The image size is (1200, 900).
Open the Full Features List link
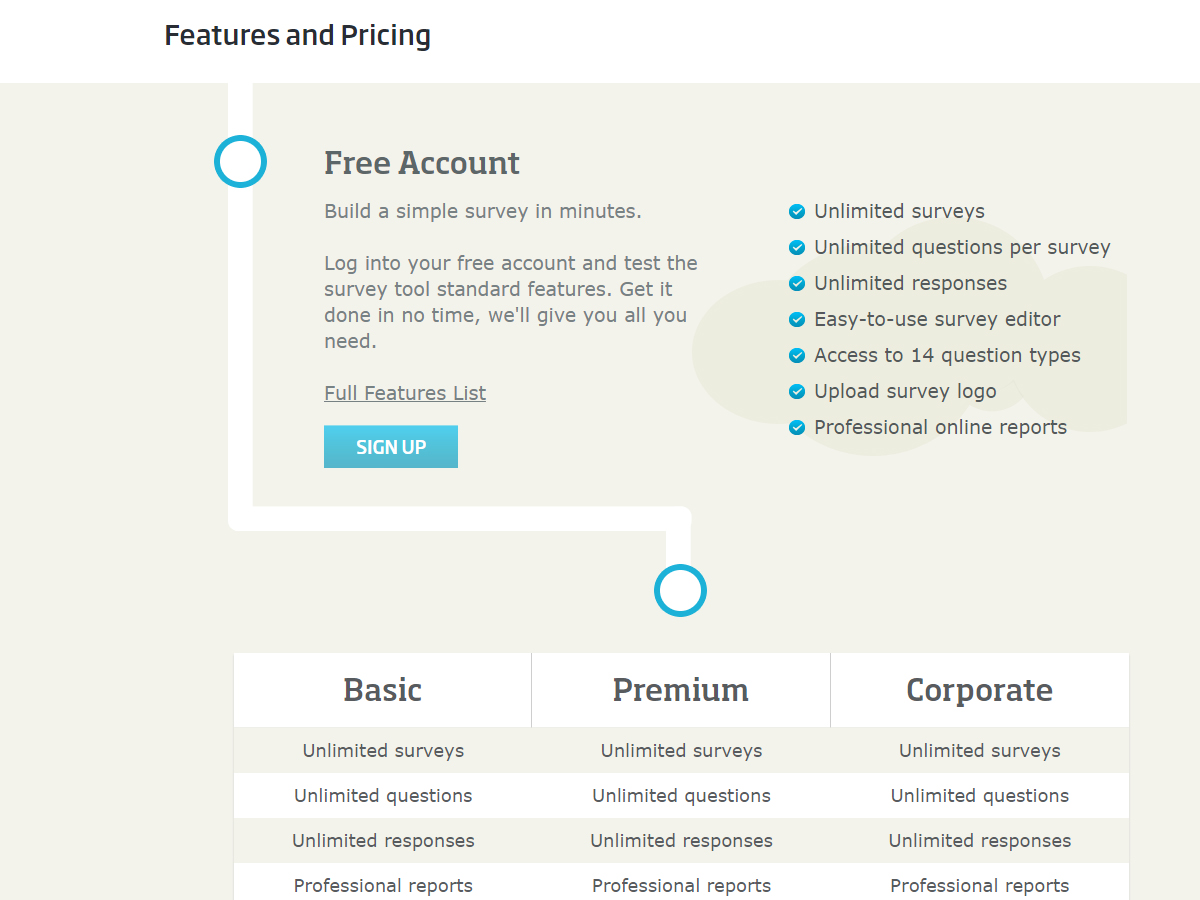(x=405, y=393)
